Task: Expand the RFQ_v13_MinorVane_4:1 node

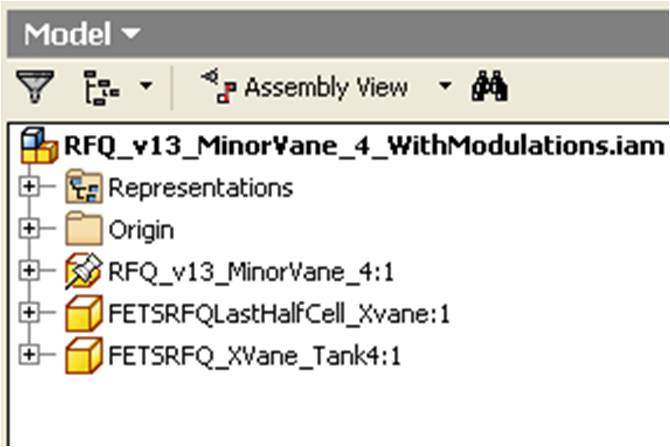Action: (29, 271)
